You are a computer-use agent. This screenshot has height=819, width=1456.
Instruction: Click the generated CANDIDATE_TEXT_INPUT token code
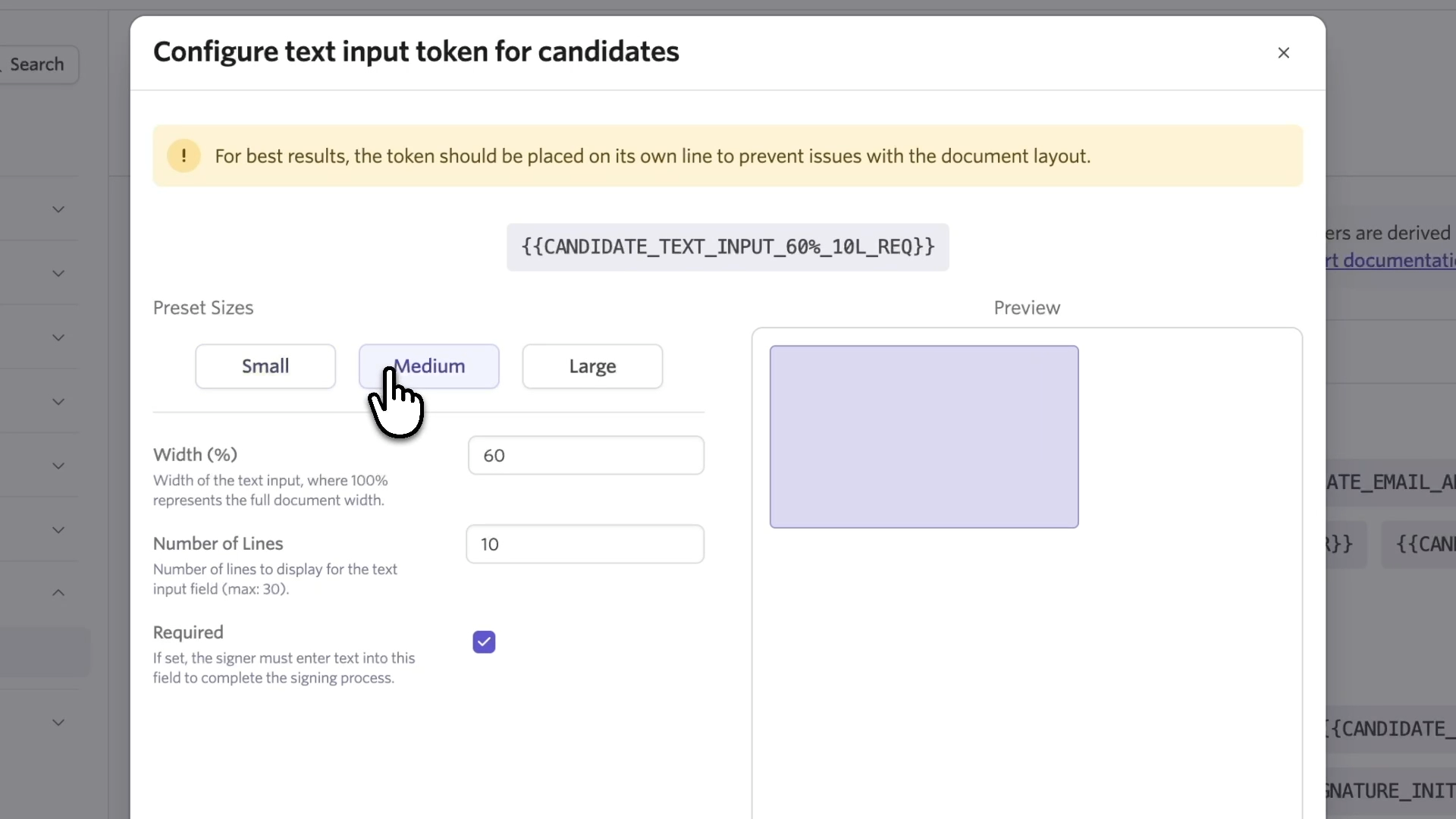pyautogui.click(x=727, y=247)
